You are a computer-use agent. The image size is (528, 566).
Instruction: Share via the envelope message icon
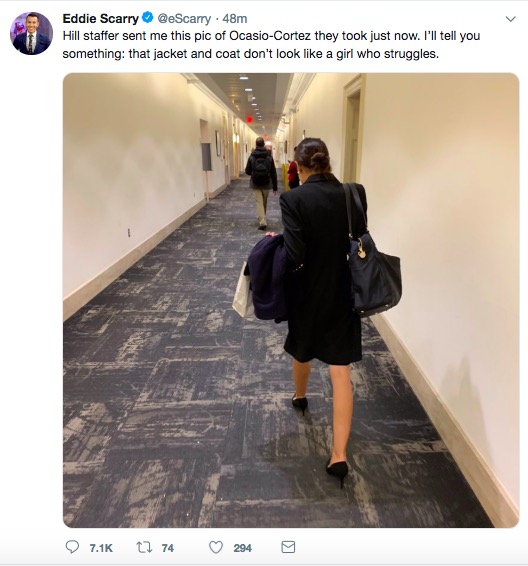point(288,547)
